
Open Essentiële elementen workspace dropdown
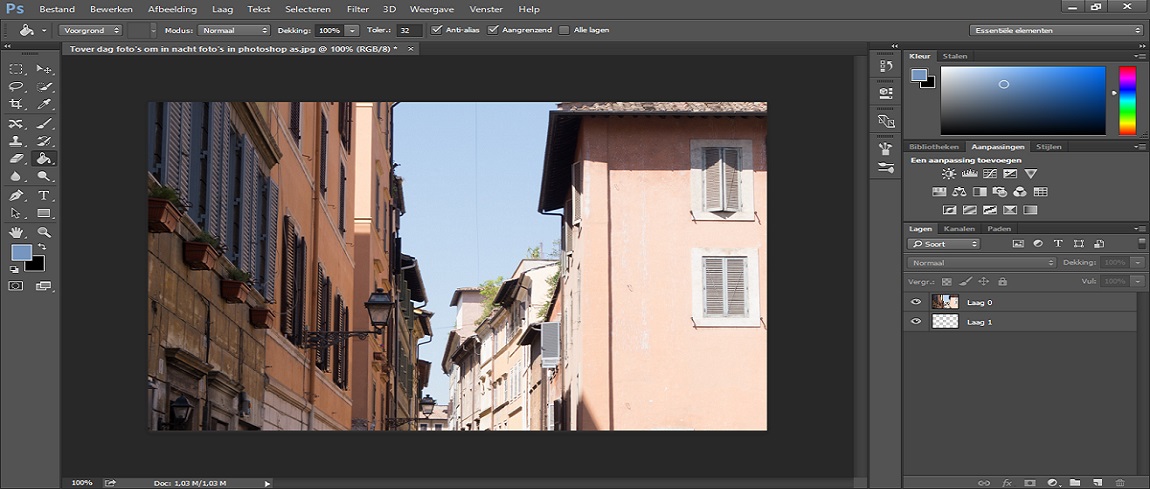1055,30
